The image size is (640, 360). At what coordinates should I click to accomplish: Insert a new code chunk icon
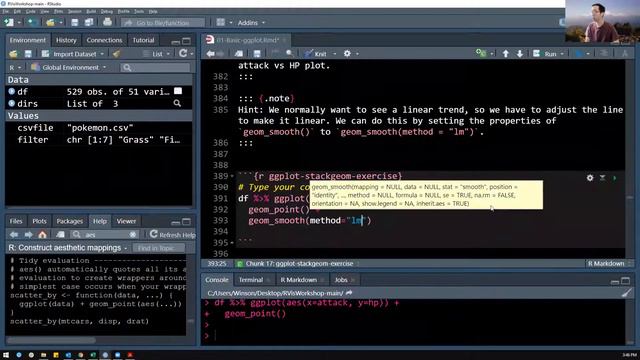point(481,53)
